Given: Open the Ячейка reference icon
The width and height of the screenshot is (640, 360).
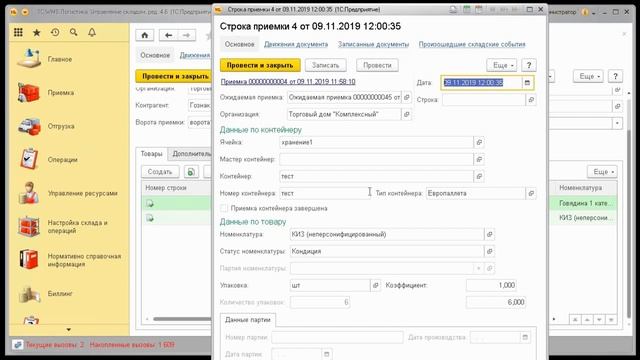Looking at the screenshot, I should [x=479, y=142].
